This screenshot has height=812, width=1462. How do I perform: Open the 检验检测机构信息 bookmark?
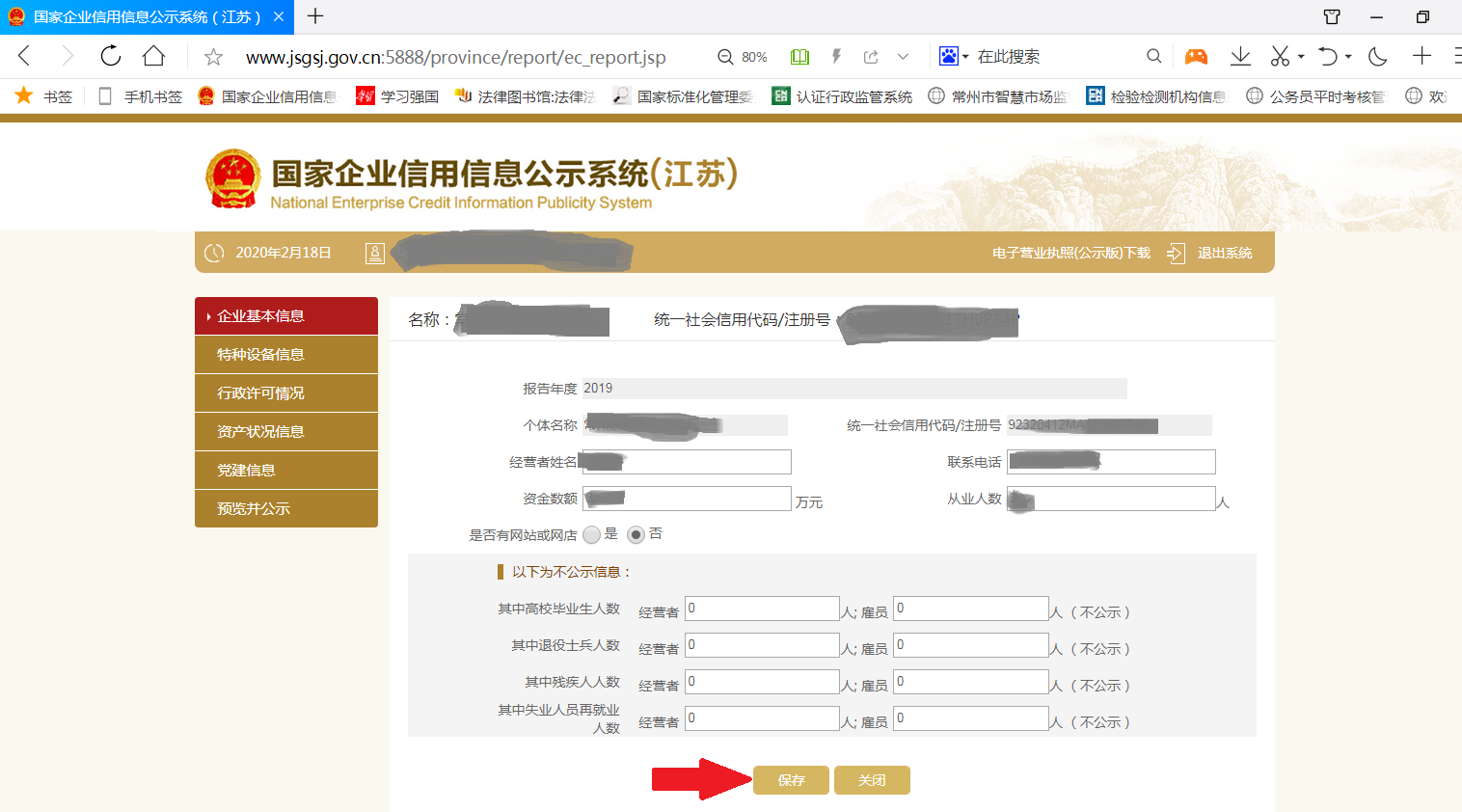click(x=1156, y=95)
